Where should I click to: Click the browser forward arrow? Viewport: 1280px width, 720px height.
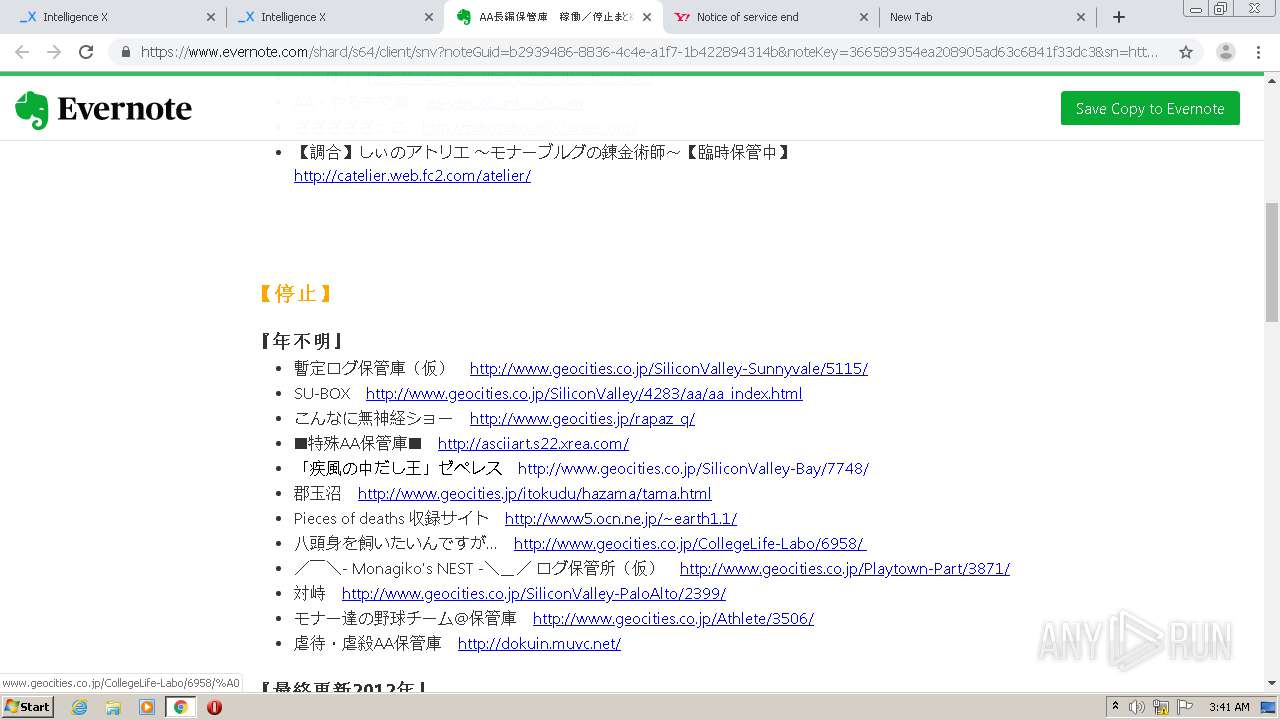pyautogui.click(x=54, y=52)
